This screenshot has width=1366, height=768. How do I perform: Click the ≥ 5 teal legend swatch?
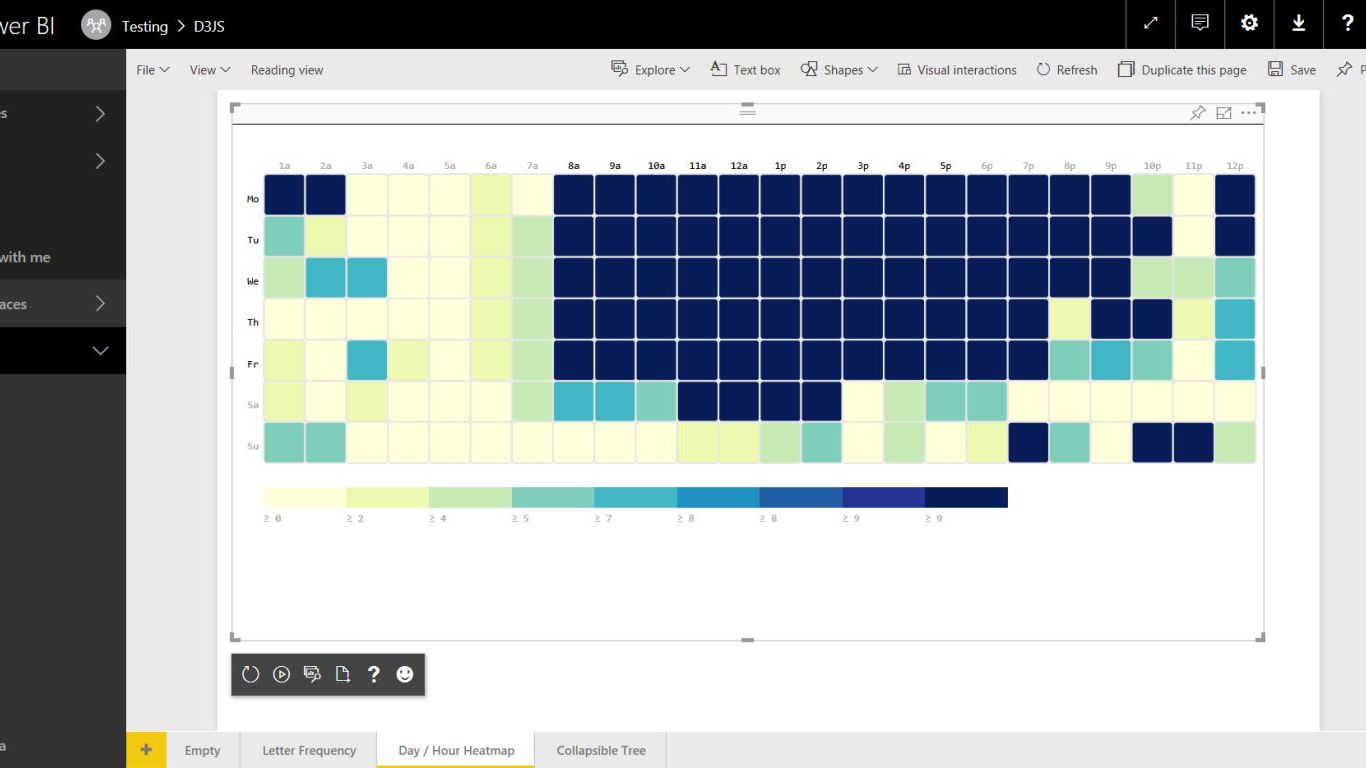(553, 497)
